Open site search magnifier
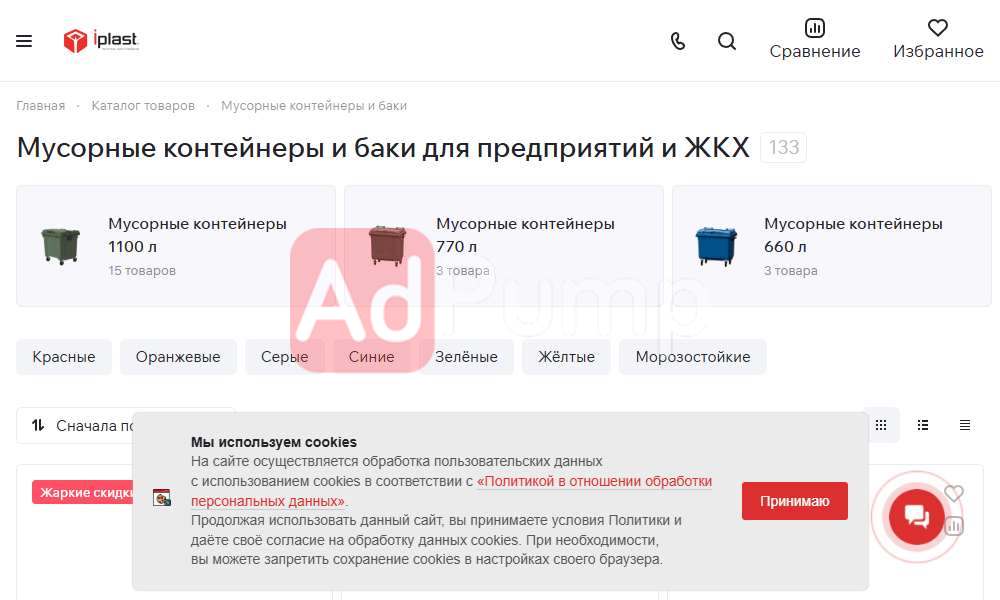Screen dimensions: 1000x600 (x=727, y=41)
